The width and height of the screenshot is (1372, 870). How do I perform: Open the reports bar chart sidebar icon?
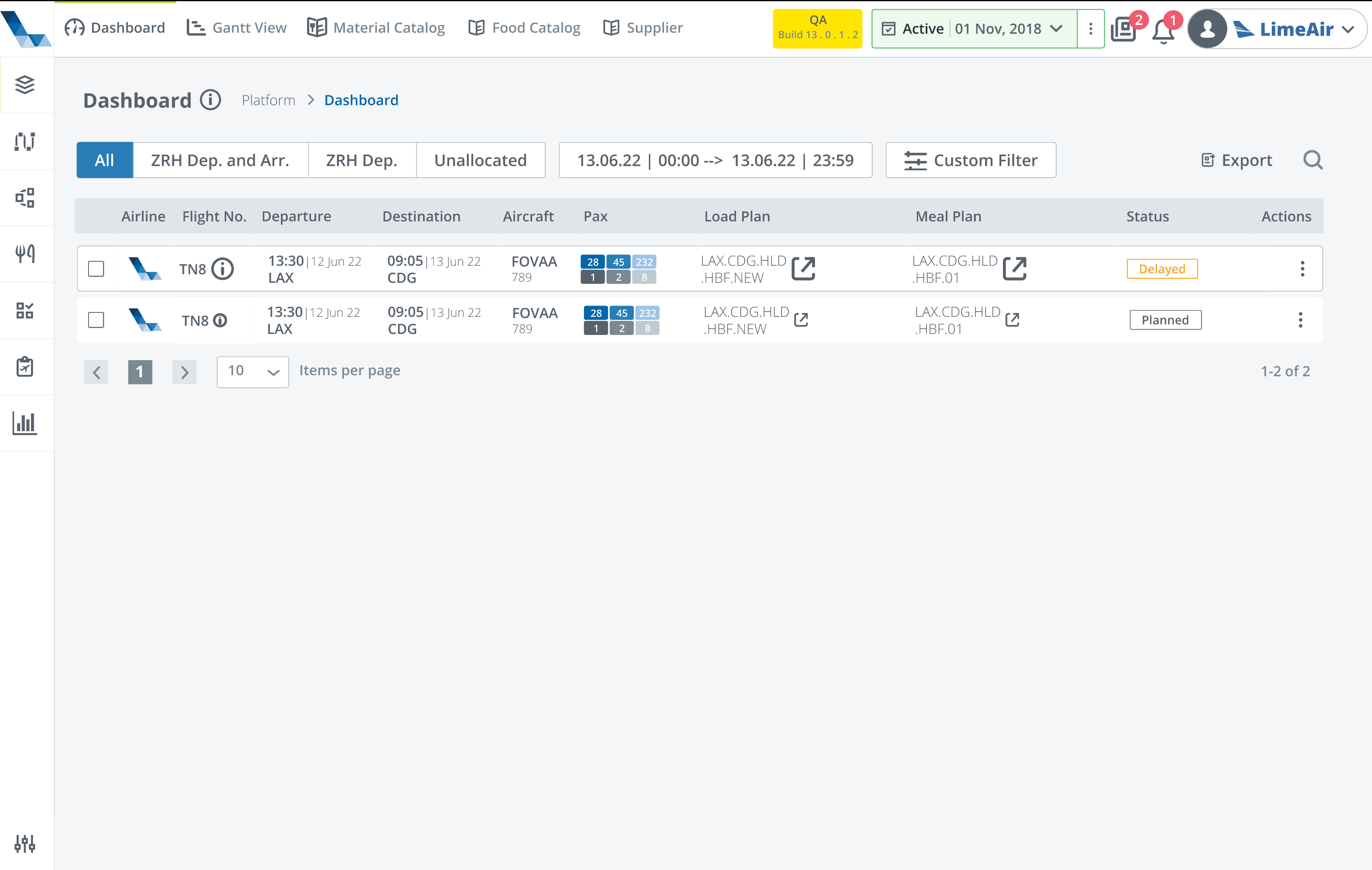[25, 423]
